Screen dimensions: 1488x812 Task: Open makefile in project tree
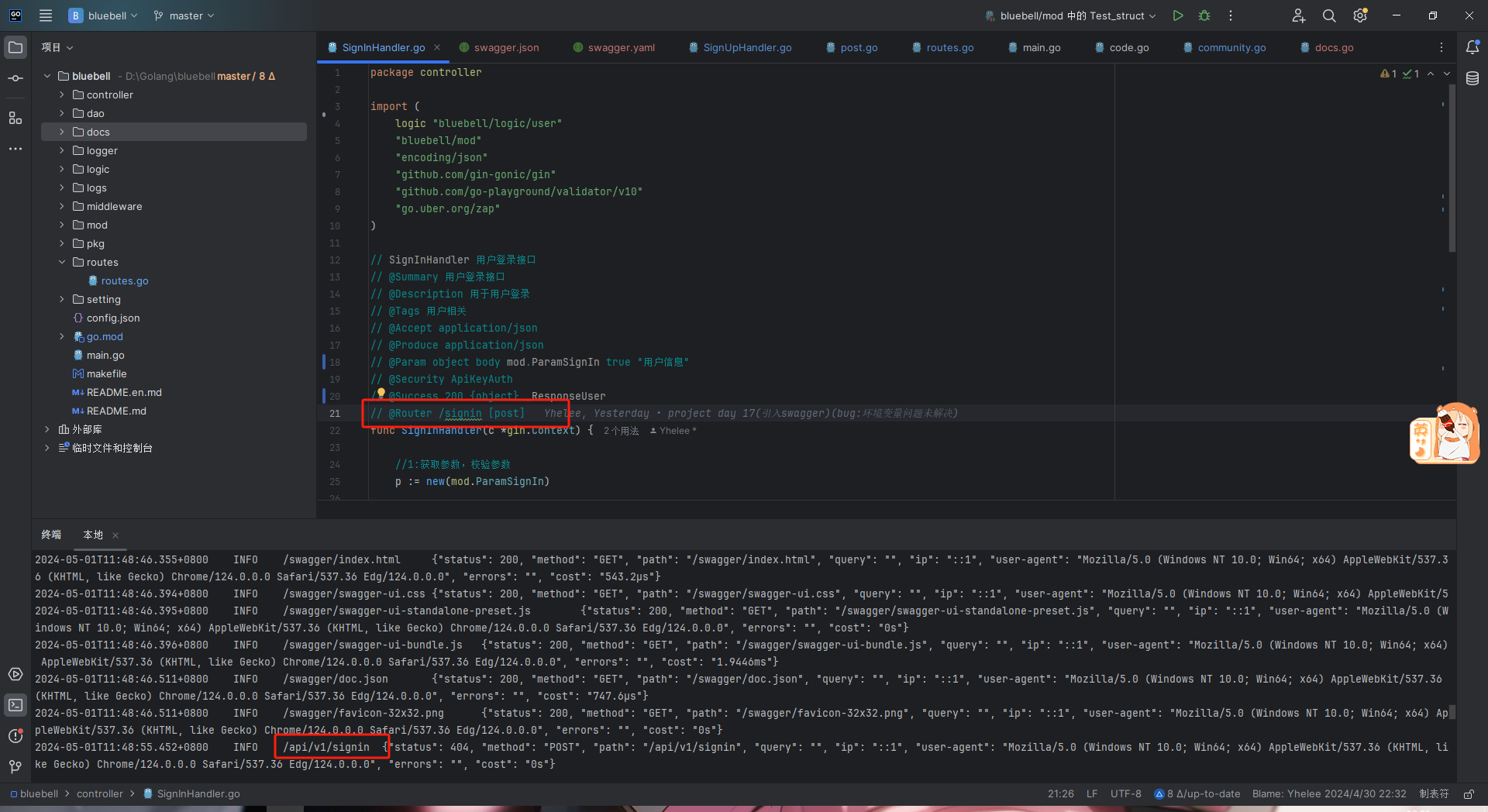[106, 373]
